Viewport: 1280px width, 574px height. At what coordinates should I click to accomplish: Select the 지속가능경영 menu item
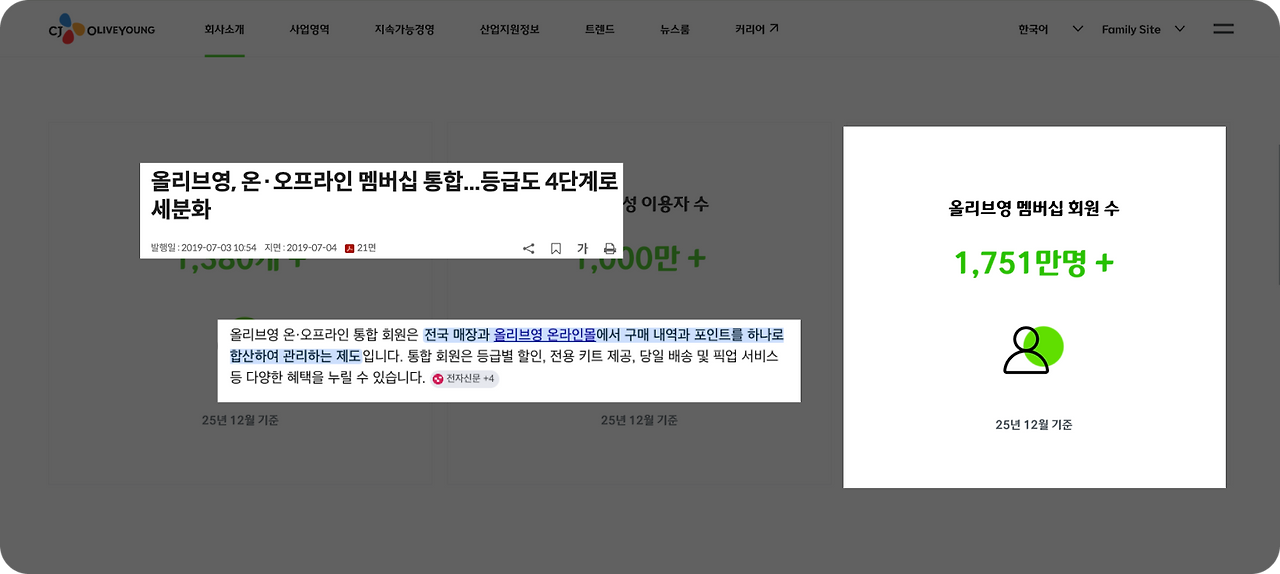click(404, 29)
